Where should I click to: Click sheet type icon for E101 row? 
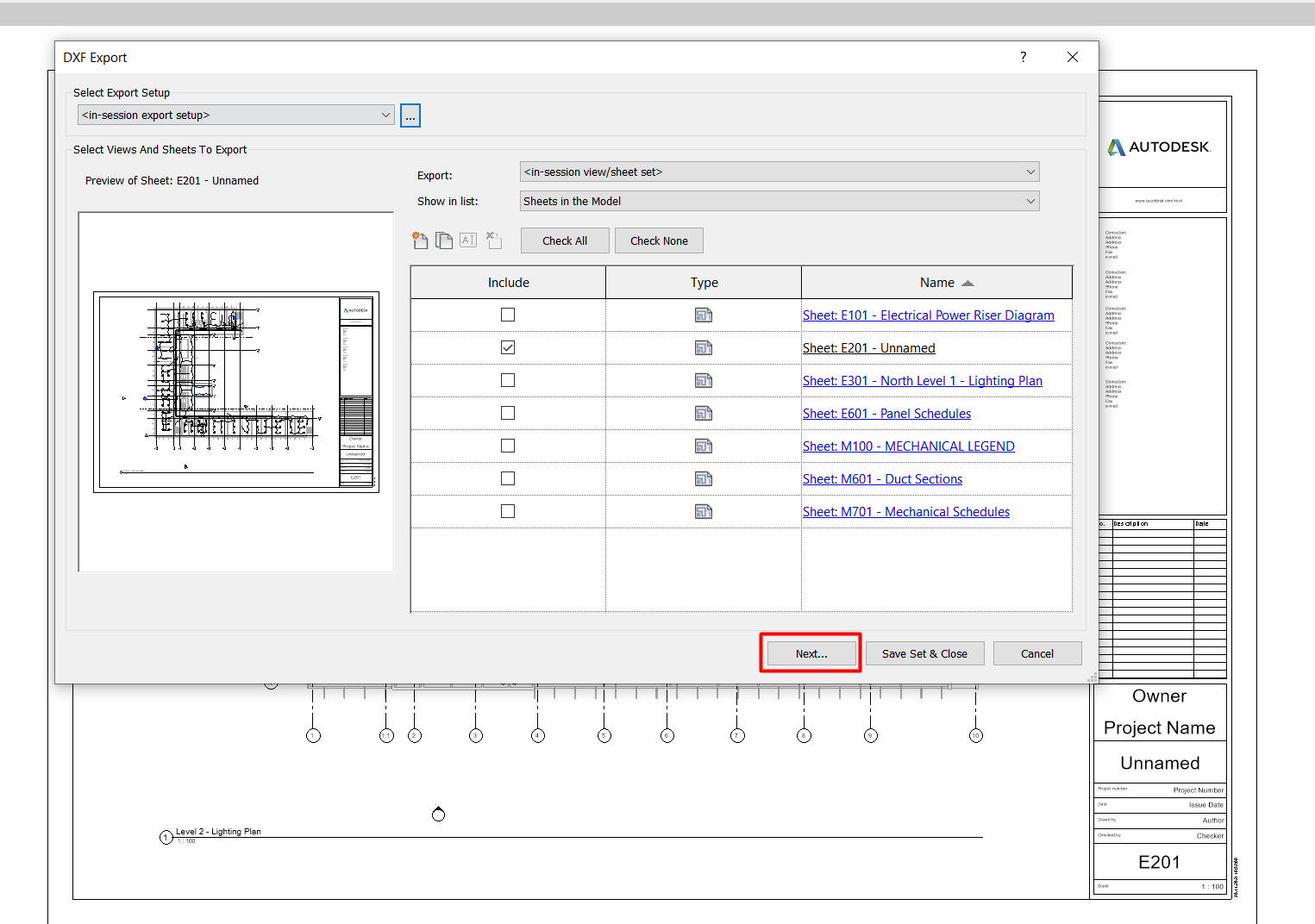point(704,315)
